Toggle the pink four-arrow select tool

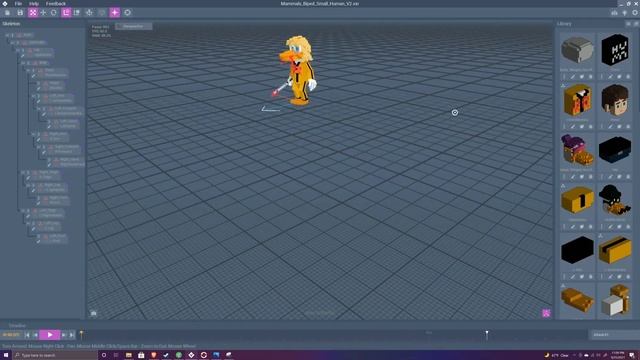[33, 13]
